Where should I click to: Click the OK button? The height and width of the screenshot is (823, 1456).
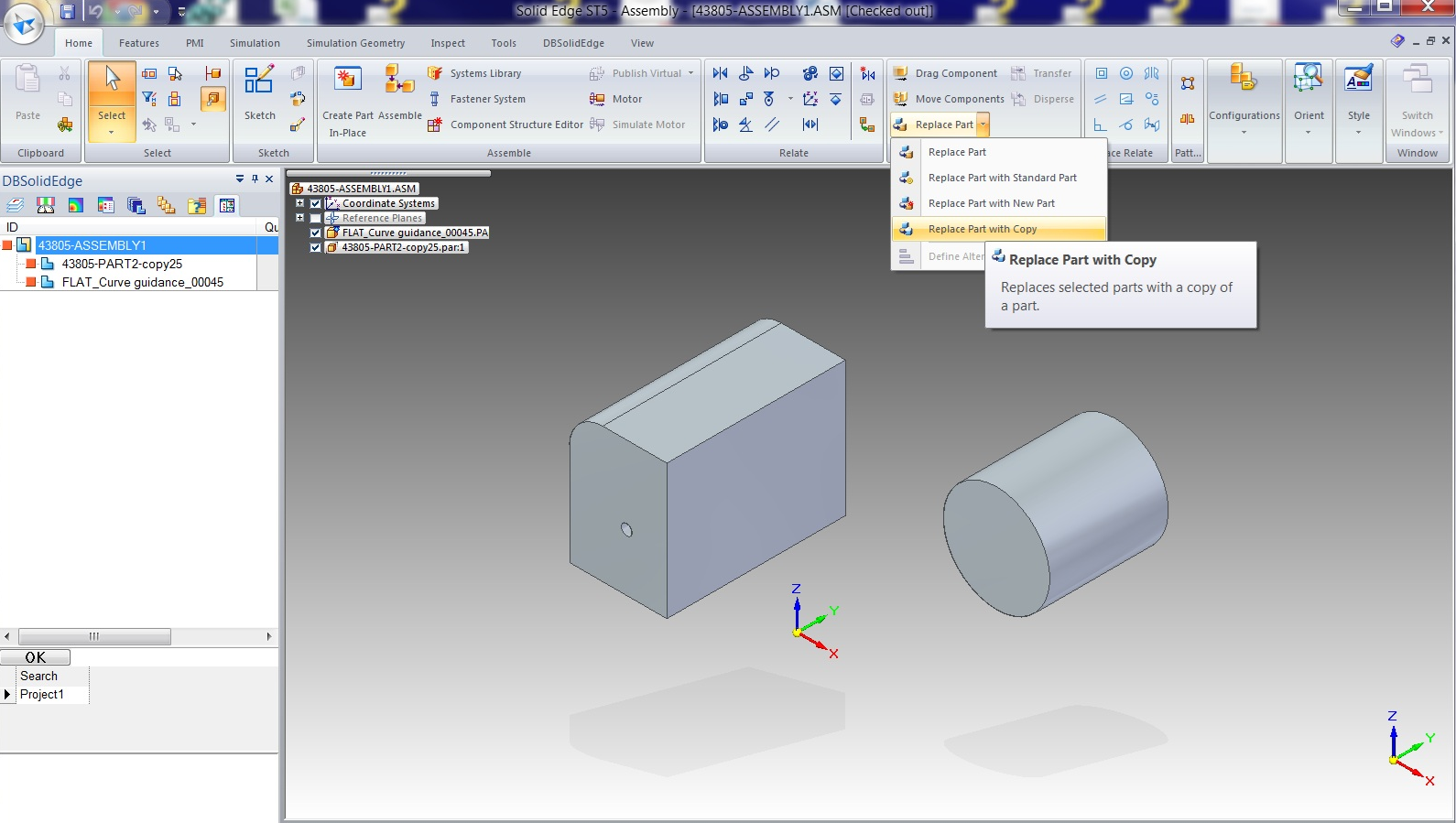click(36, 657)
